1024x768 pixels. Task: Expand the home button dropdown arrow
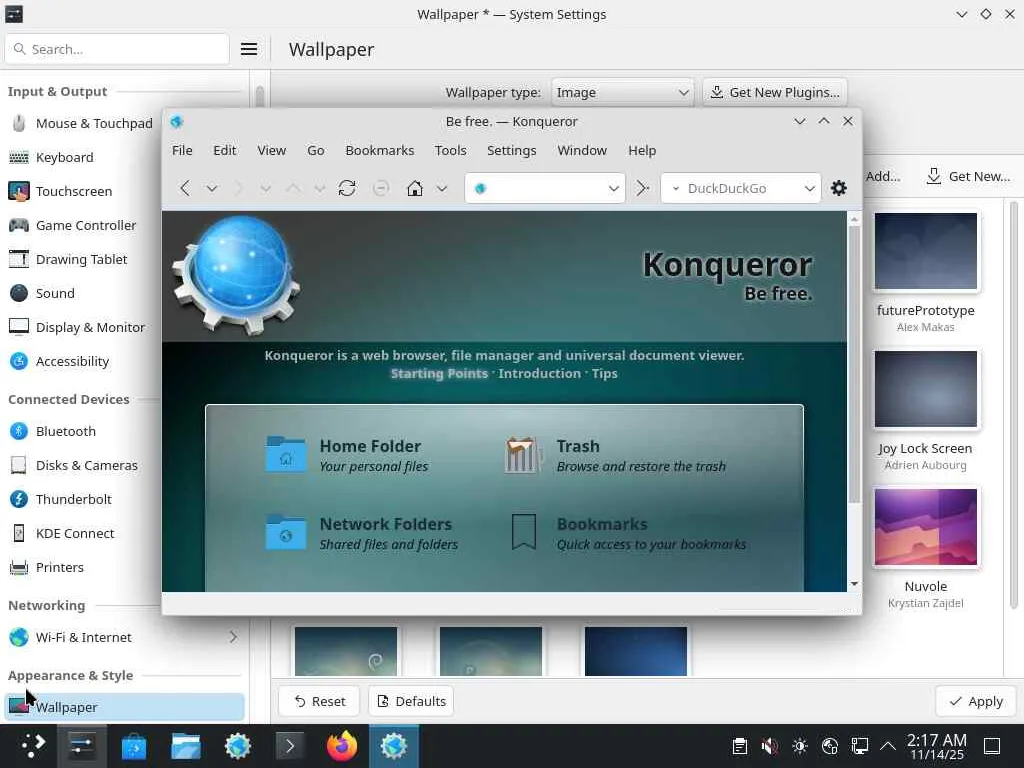(442, 189)
